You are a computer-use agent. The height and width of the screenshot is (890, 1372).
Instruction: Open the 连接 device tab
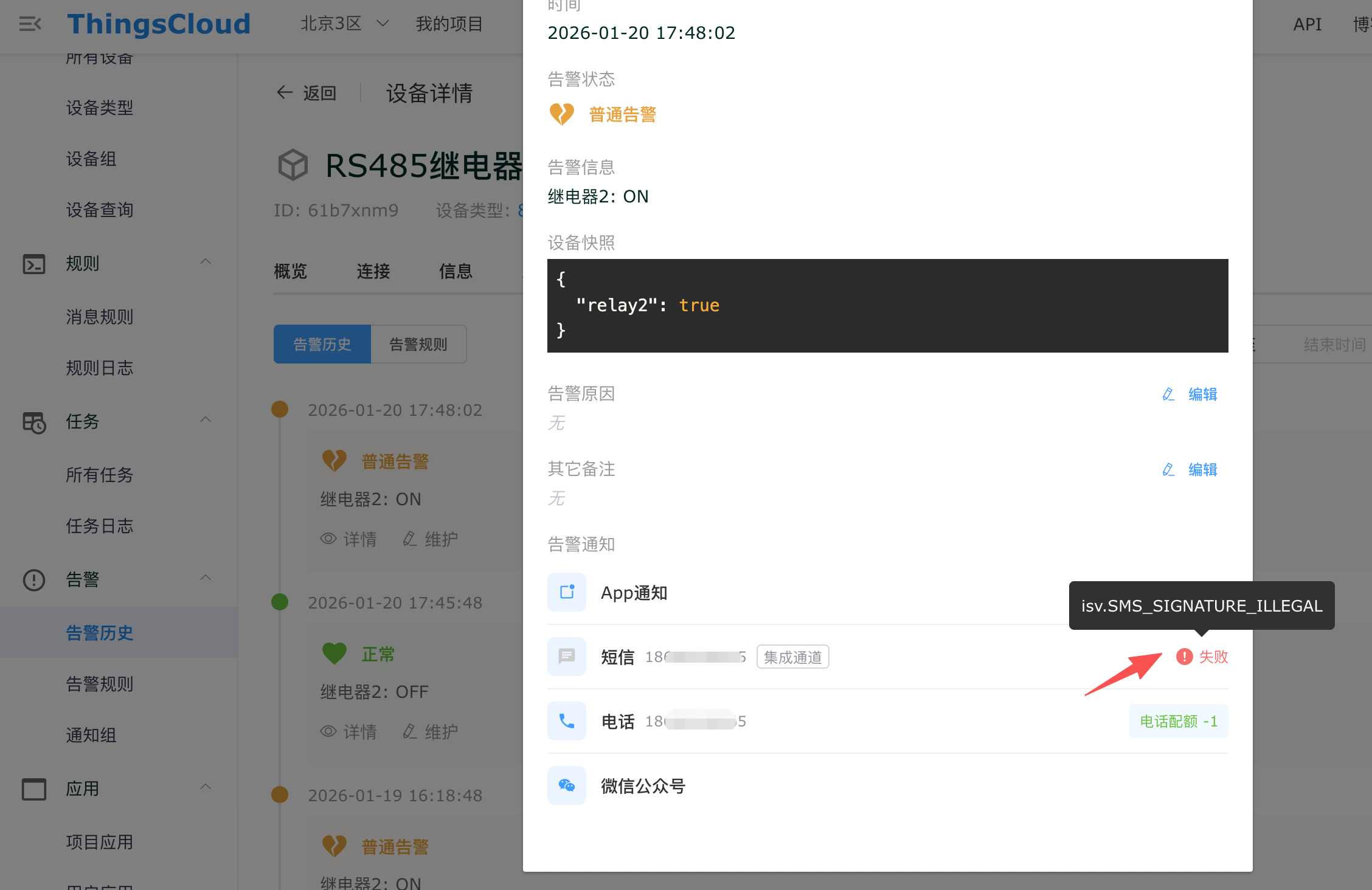click(x=373, y=271)
